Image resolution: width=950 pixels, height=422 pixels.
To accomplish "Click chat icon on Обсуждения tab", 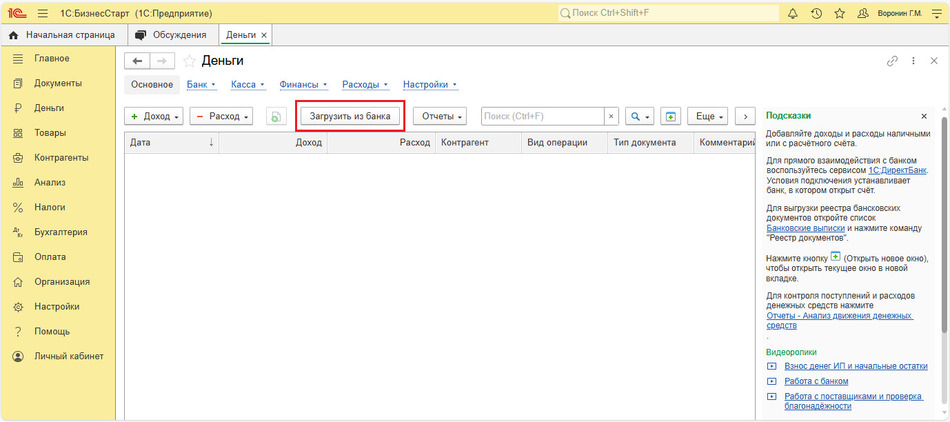I will click(141, 35).
